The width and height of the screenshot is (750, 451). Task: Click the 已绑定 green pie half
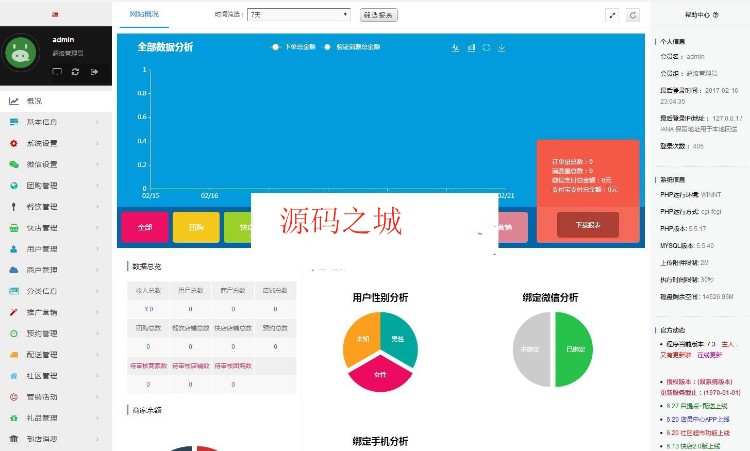[x=574, y=349]
